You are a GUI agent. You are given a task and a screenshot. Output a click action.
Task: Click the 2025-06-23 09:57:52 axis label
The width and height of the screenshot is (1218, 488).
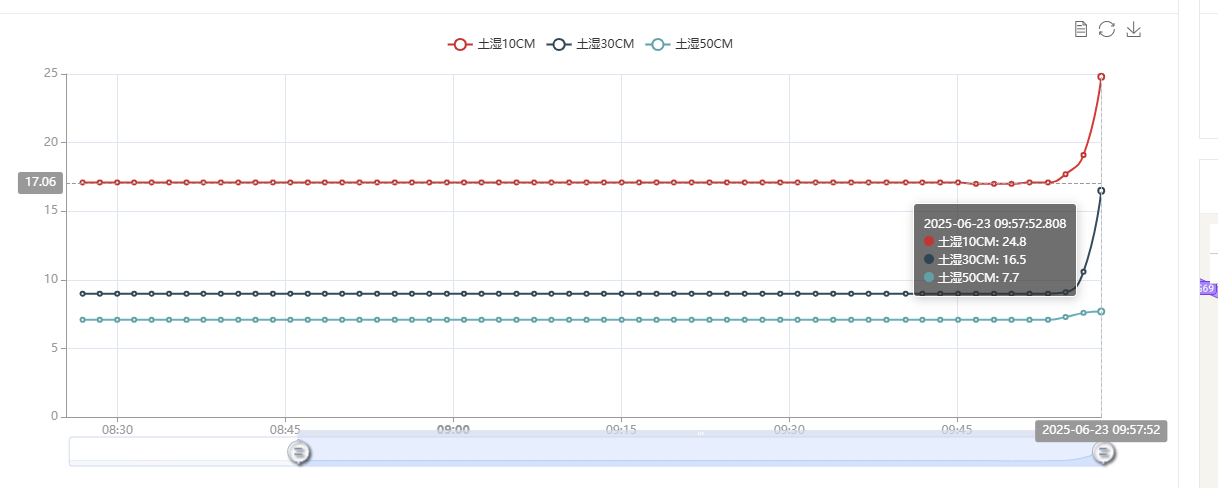coord(1100,430)
